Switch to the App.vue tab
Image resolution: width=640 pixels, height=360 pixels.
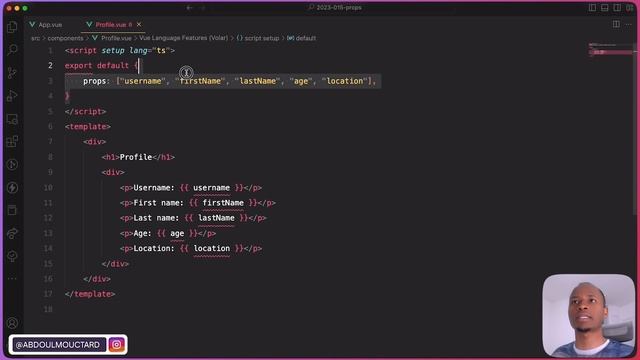tap(46, 25)
